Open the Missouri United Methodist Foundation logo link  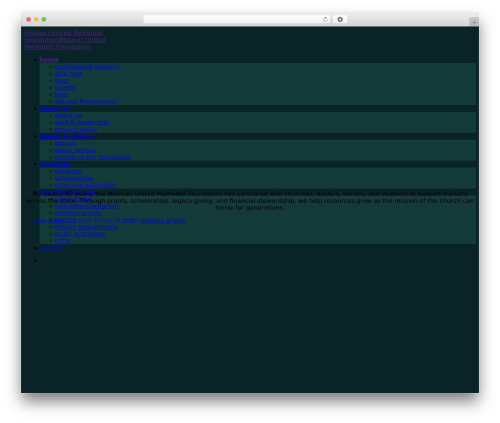coord(64,40)
